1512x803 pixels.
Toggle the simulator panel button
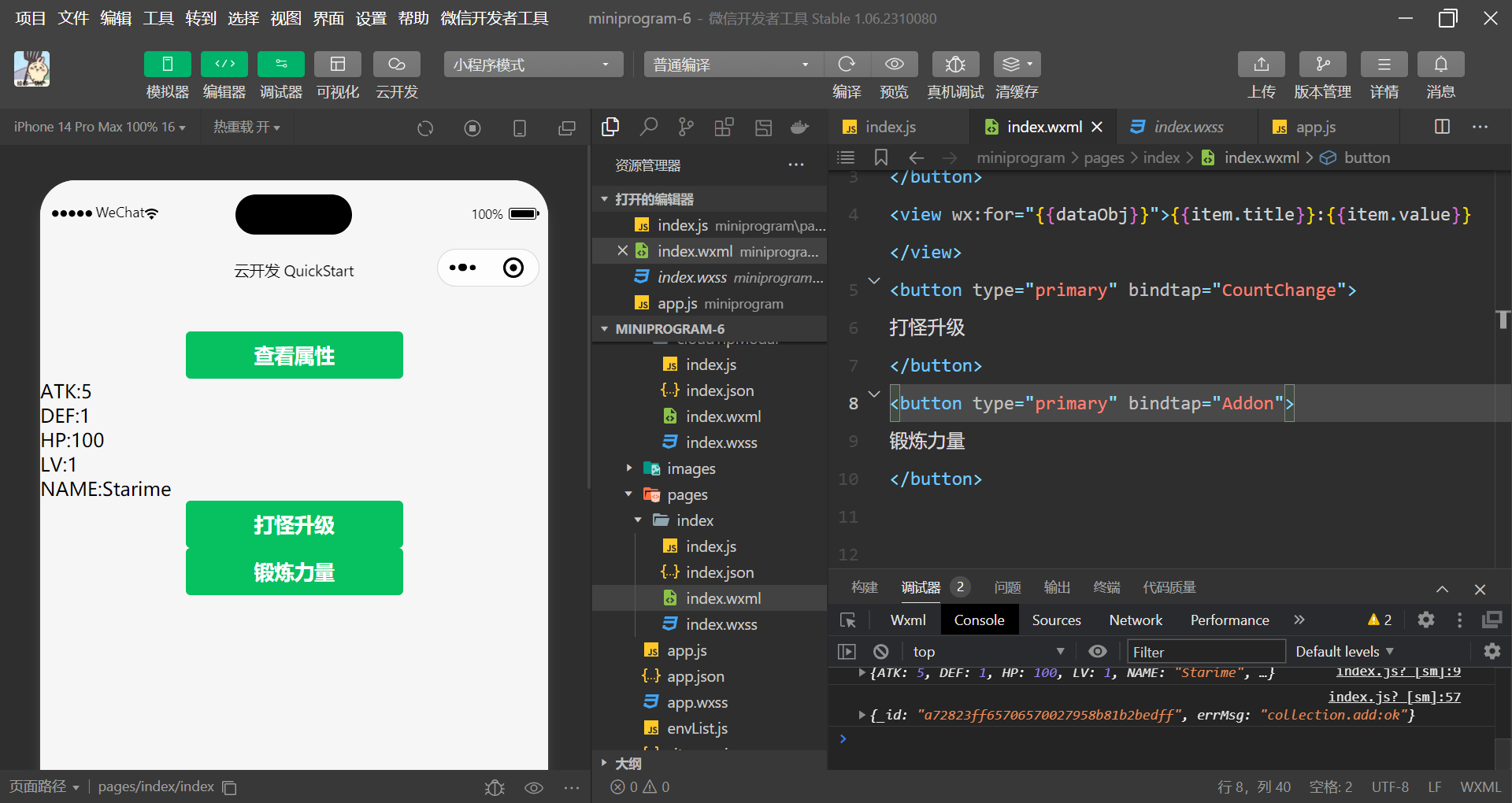pos(167,65)
